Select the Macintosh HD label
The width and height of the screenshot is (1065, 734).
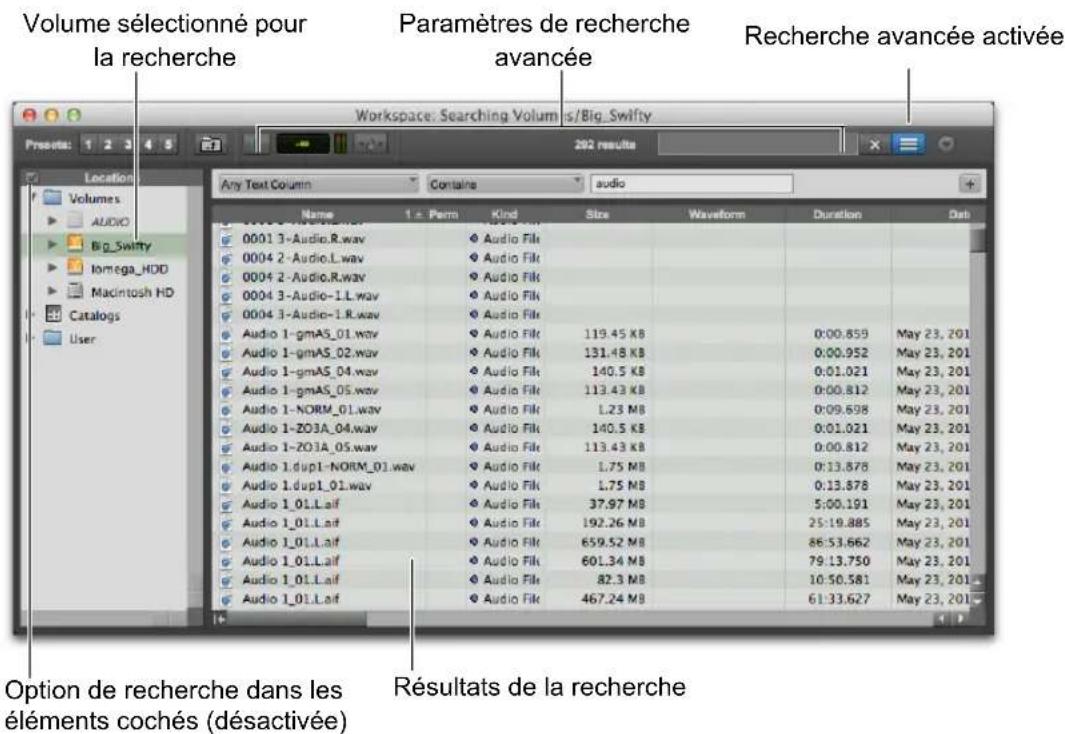click(132, 292)
